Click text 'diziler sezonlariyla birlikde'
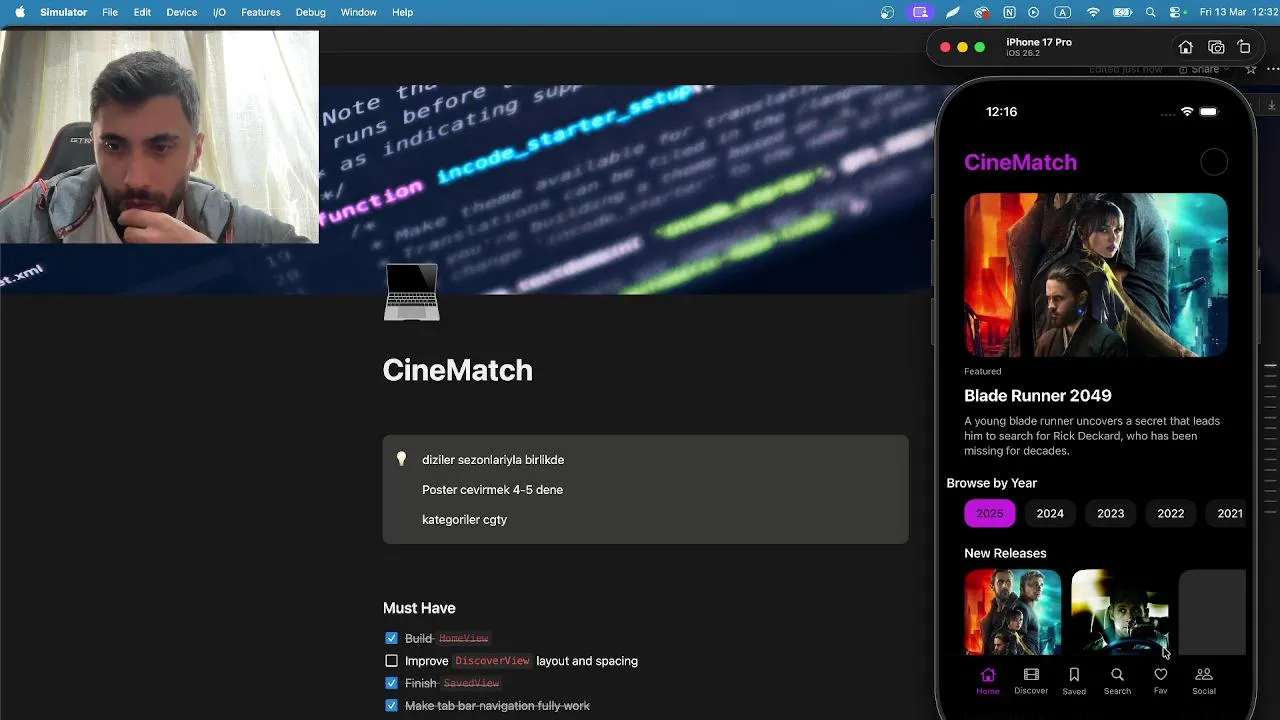The image size is (1280, 720). pyautogui.click(x=493, y=460)
